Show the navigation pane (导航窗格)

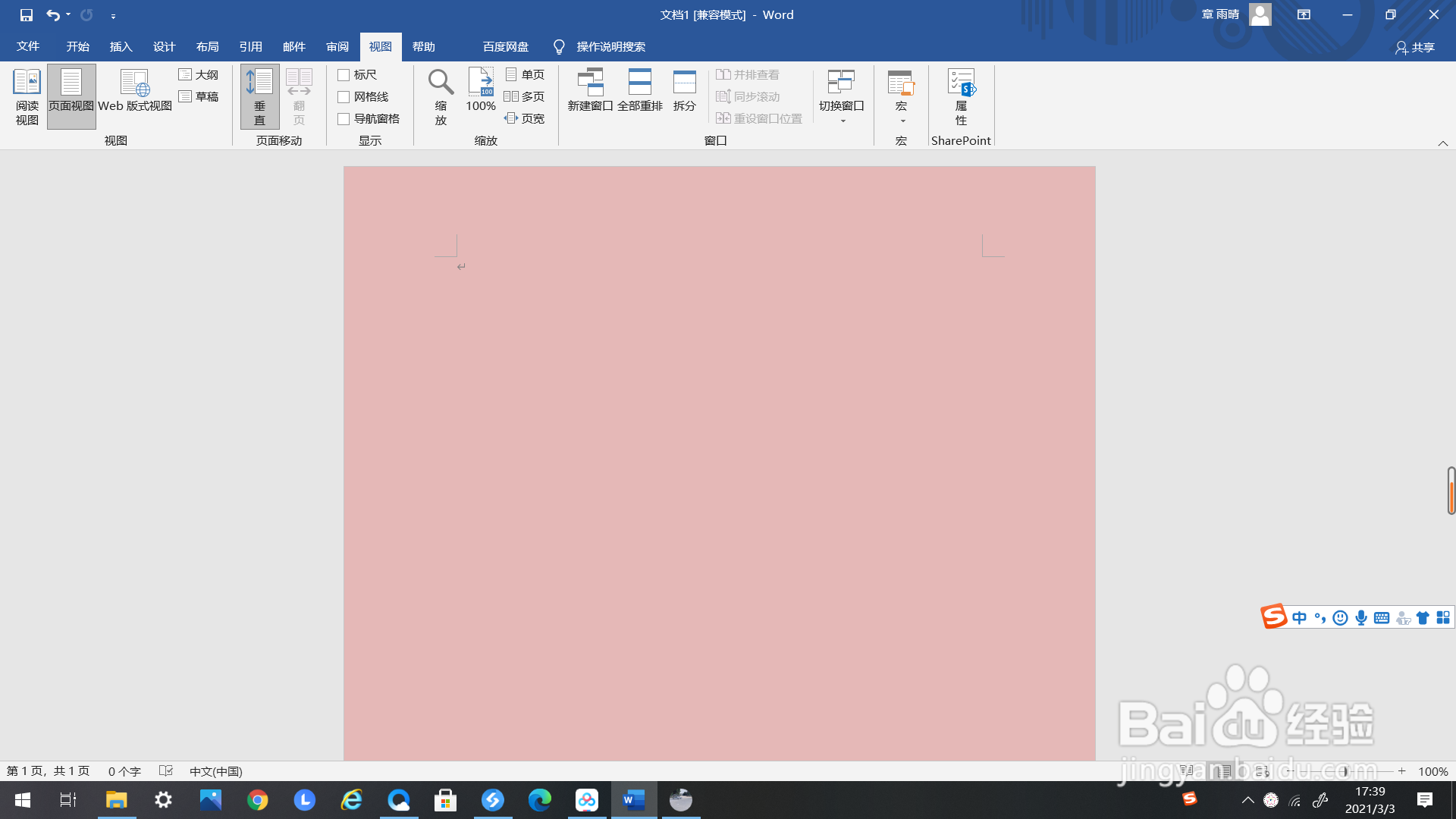344,119
